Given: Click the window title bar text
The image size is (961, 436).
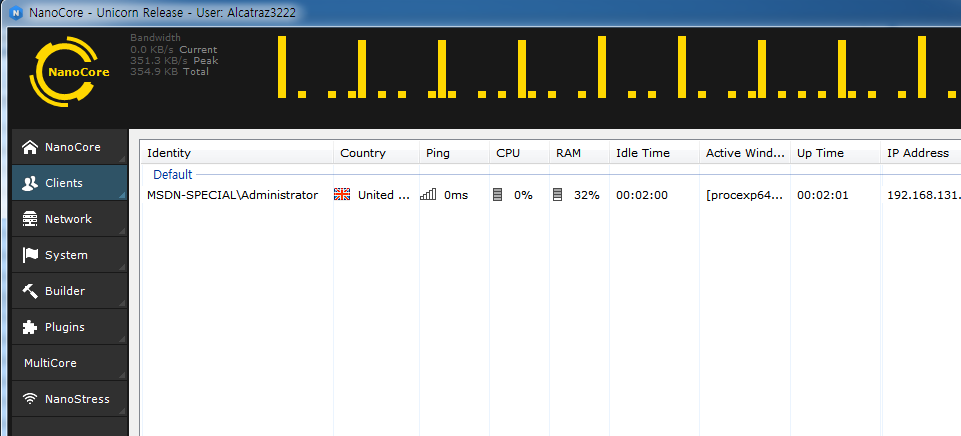Looking at the screenshot, I should click(162, 13).
